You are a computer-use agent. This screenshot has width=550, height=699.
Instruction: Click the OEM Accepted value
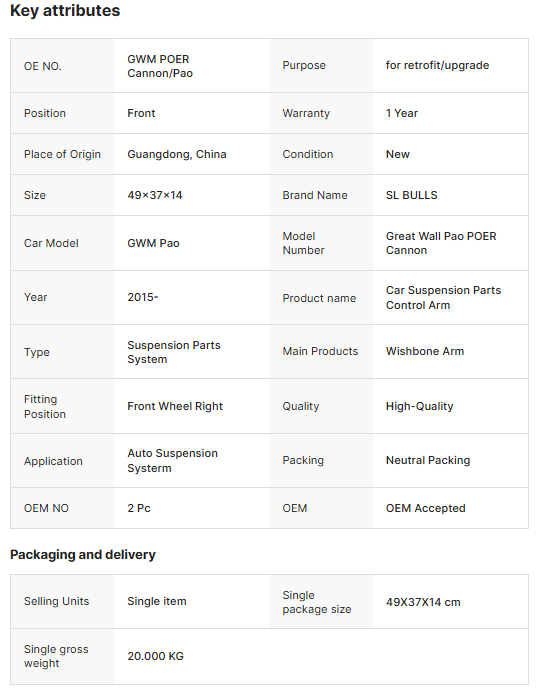[x=425, y=508]
